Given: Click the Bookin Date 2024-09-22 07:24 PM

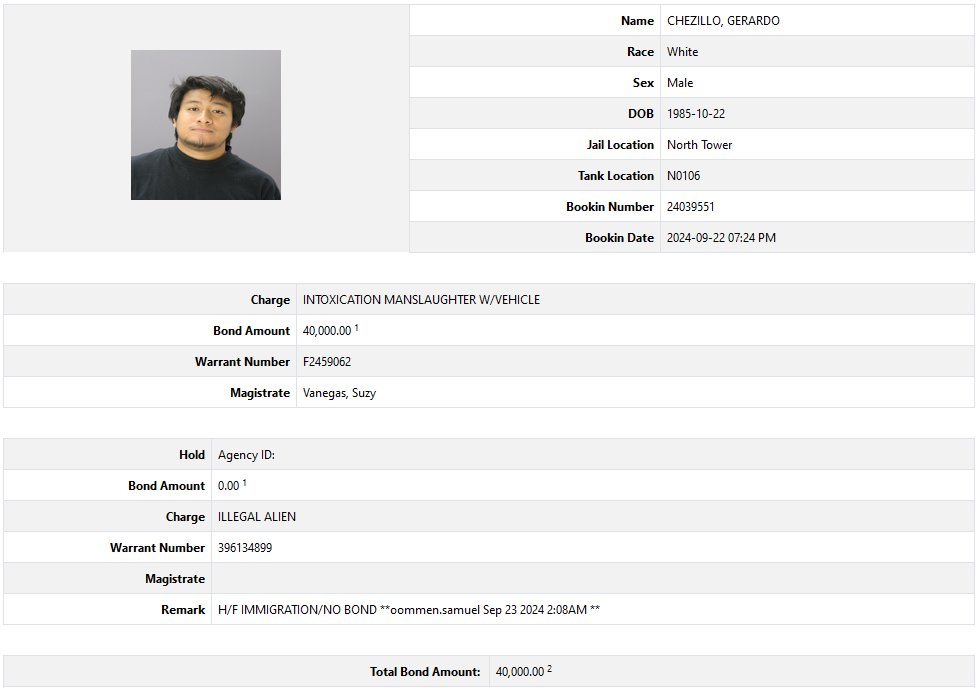Looking at the screenshot, I should click(721, 238).
